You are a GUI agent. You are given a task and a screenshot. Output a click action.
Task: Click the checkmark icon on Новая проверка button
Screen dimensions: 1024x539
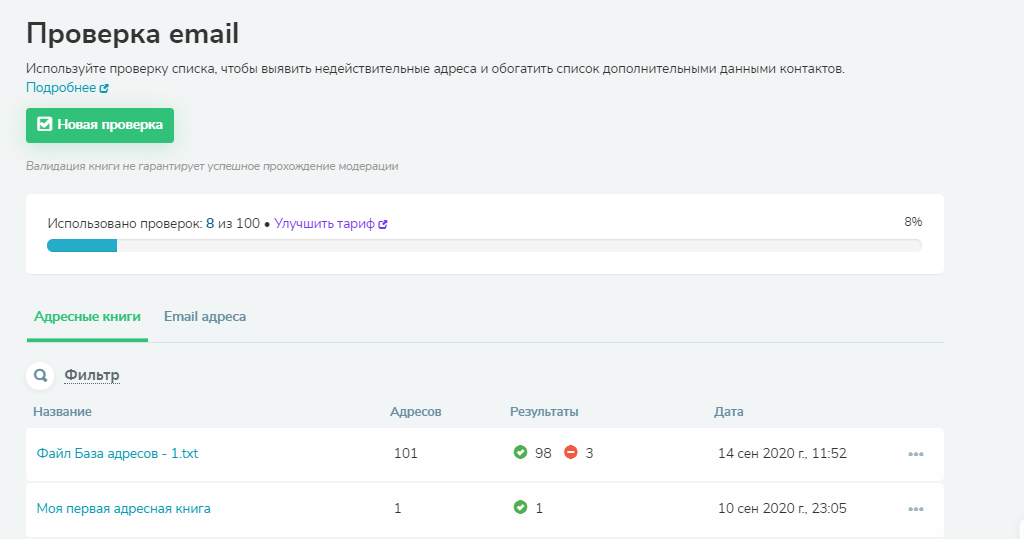tap(44, 125)
